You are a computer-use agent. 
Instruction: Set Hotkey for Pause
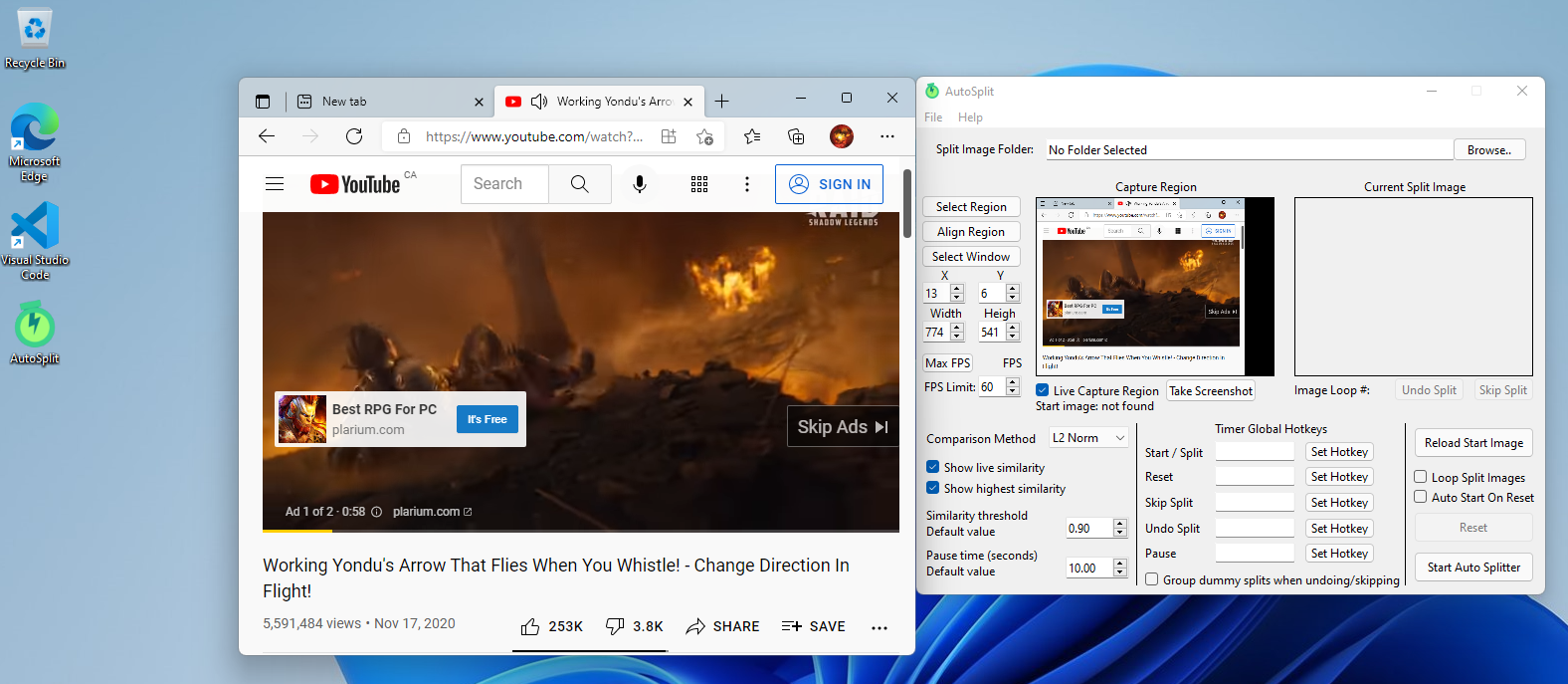point(1339,553)
